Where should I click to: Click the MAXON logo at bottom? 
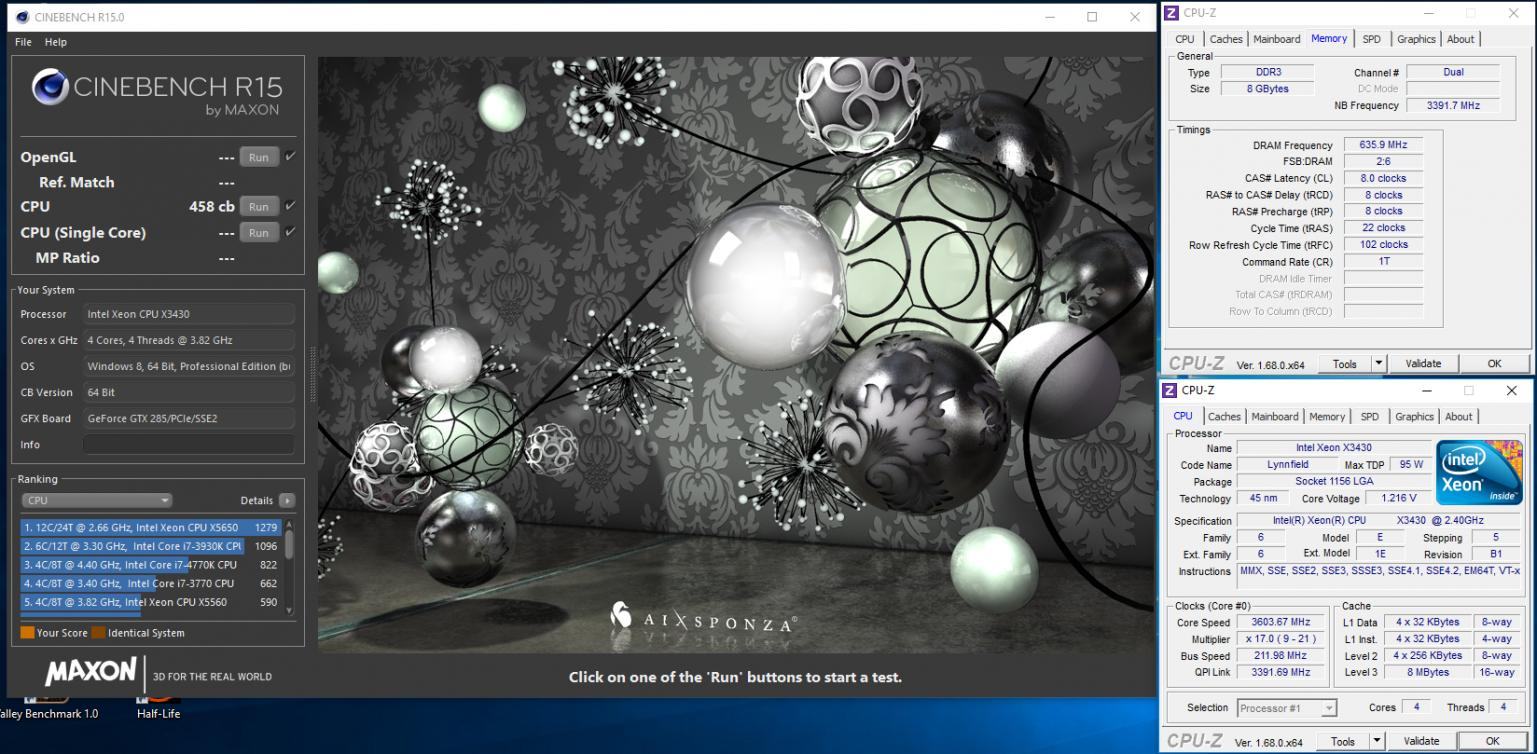tap(91, 672)
